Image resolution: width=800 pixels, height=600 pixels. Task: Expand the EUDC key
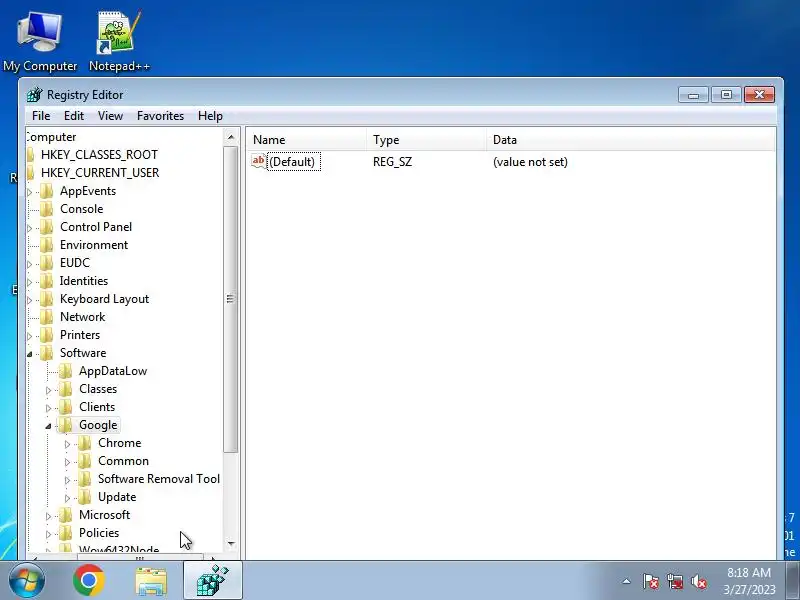[30, 264]
